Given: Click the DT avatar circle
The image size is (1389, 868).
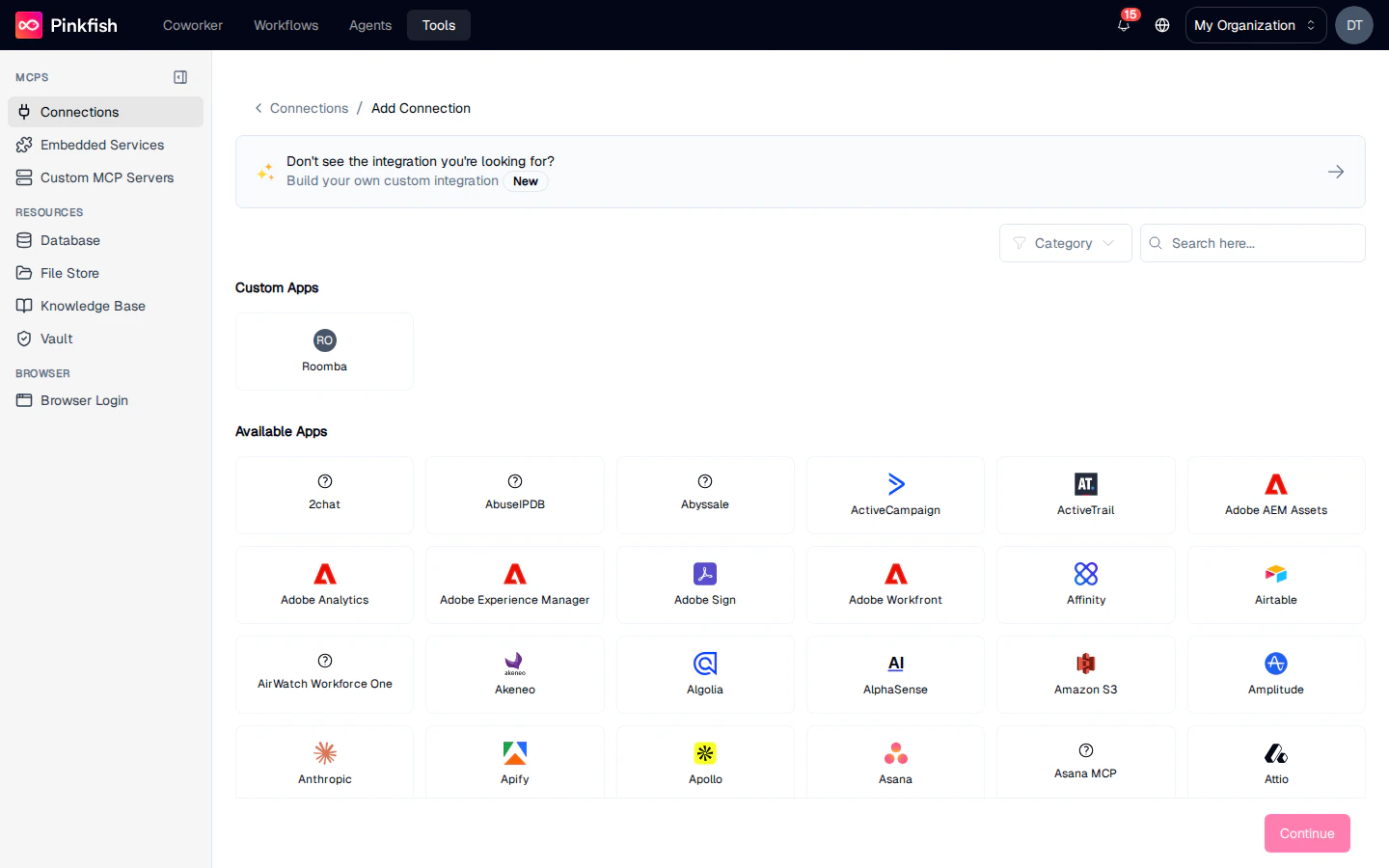Looking at the screenshot, I should 1354,25.
